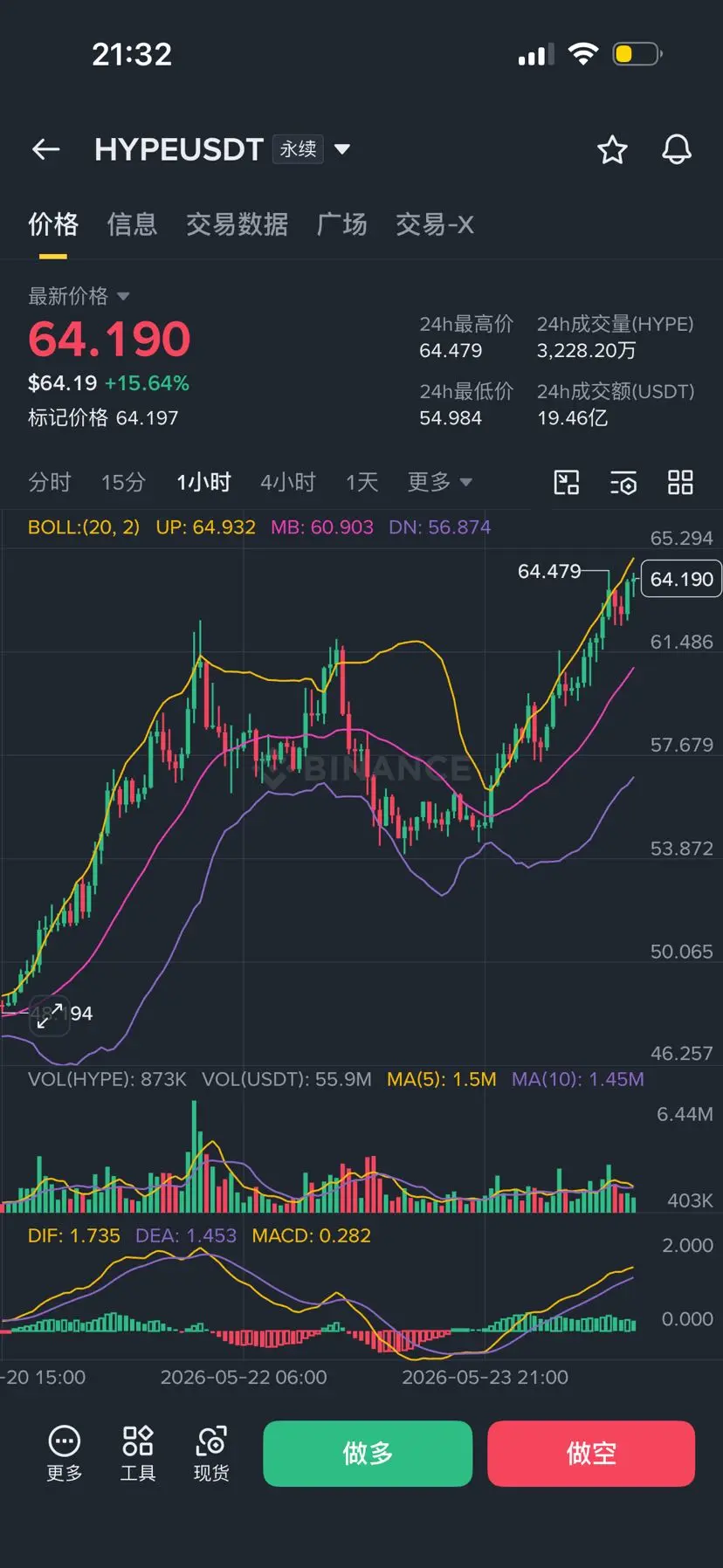This screenshot has width=723, height=1568.
Task: Tap the MACD: 0.282 label
Action: [x=312, y=1235]
